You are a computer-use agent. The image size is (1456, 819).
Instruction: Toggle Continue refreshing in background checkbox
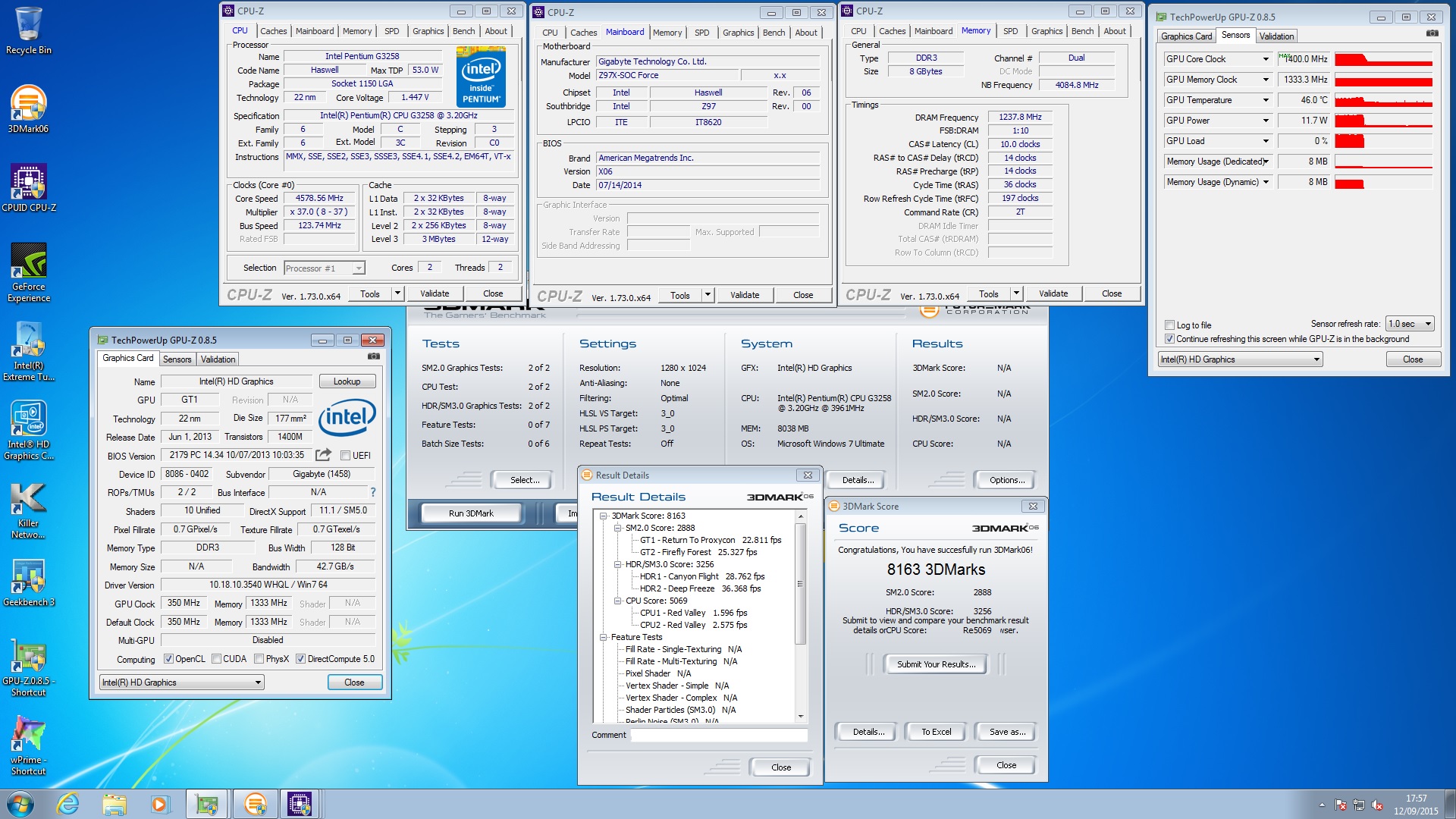[x=1169, y=339]
